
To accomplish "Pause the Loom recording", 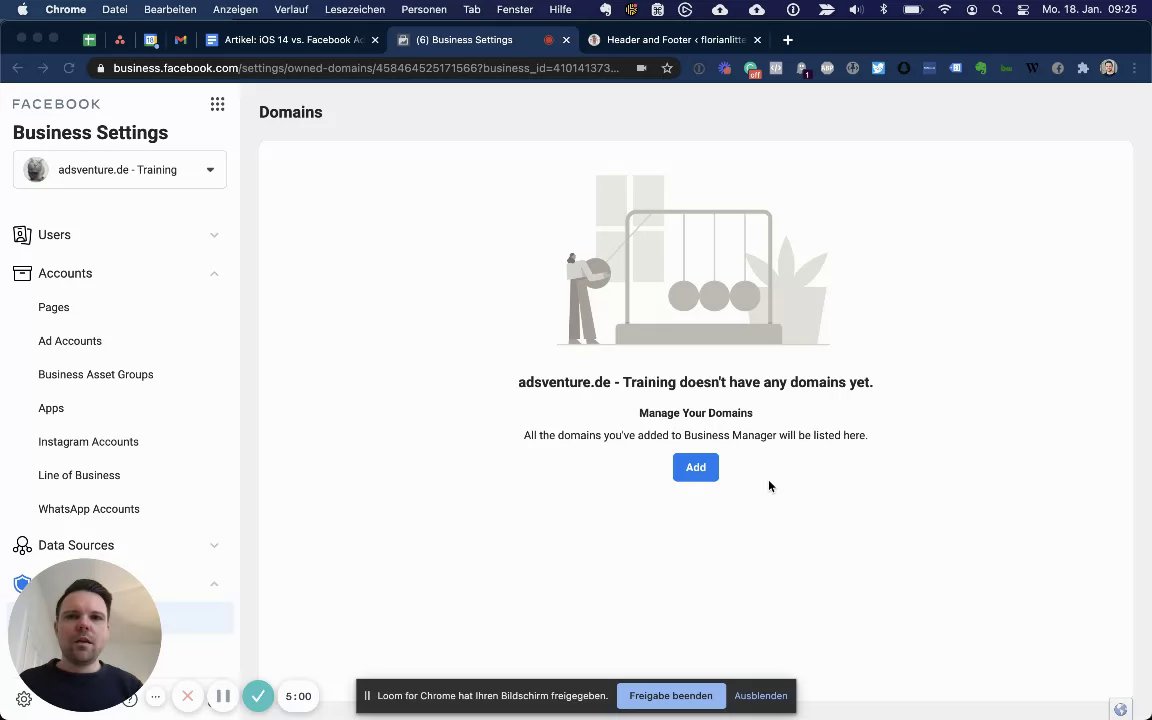I will click(x=223, y=696).
